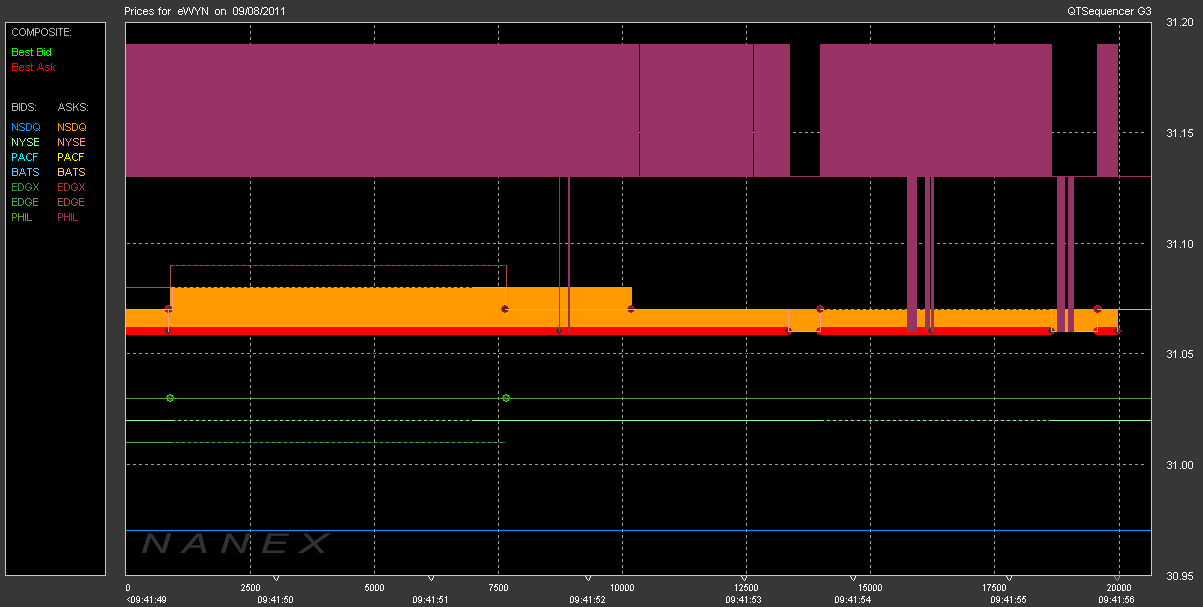Click the chart title 'Prices for eWYN on 09/08/2011'
The width and height of the screenshot is (1203, 607).
coord(207,11)
